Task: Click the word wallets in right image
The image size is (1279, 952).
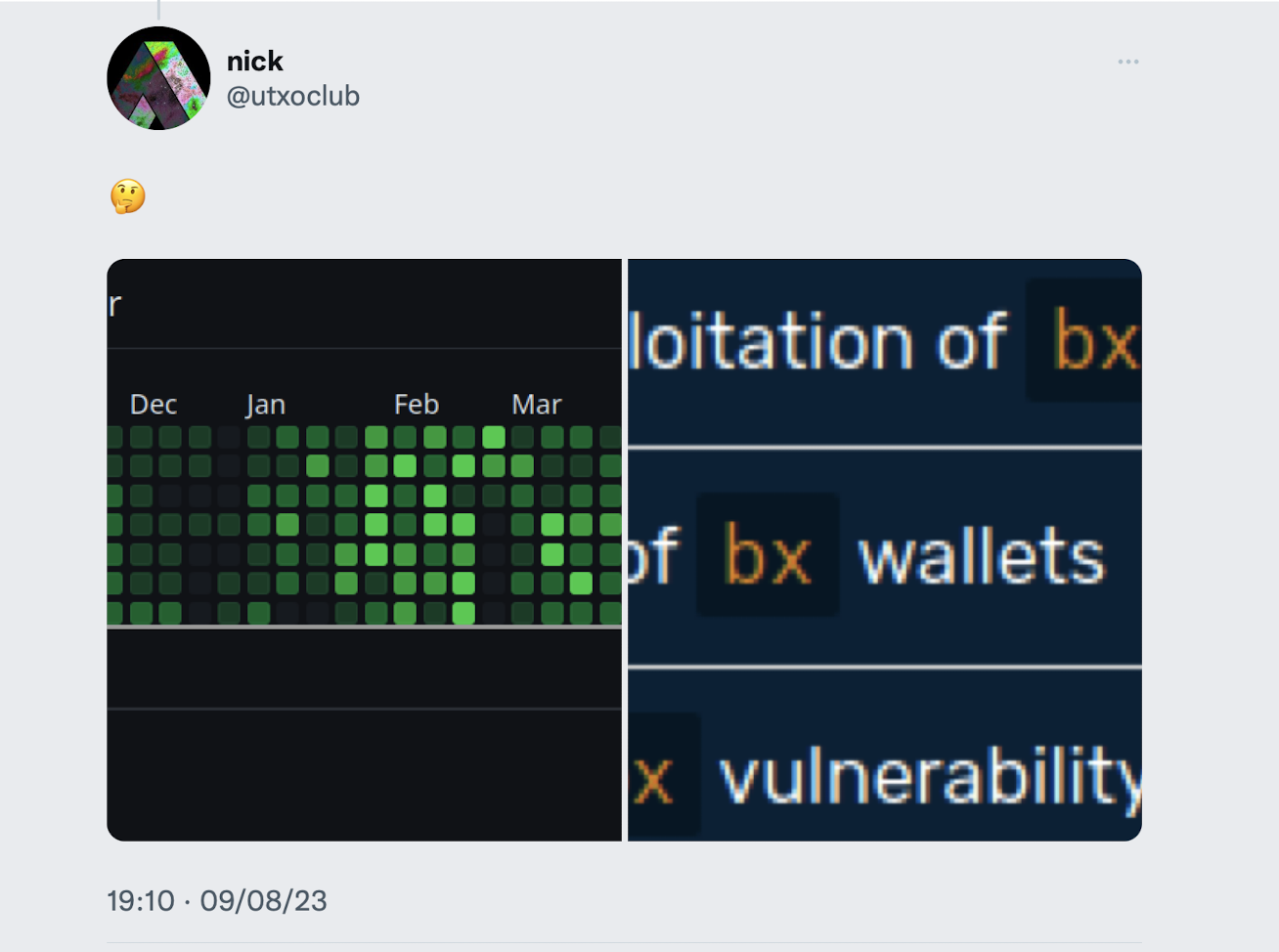Action: pyautogui.click(x=982, y=555)
